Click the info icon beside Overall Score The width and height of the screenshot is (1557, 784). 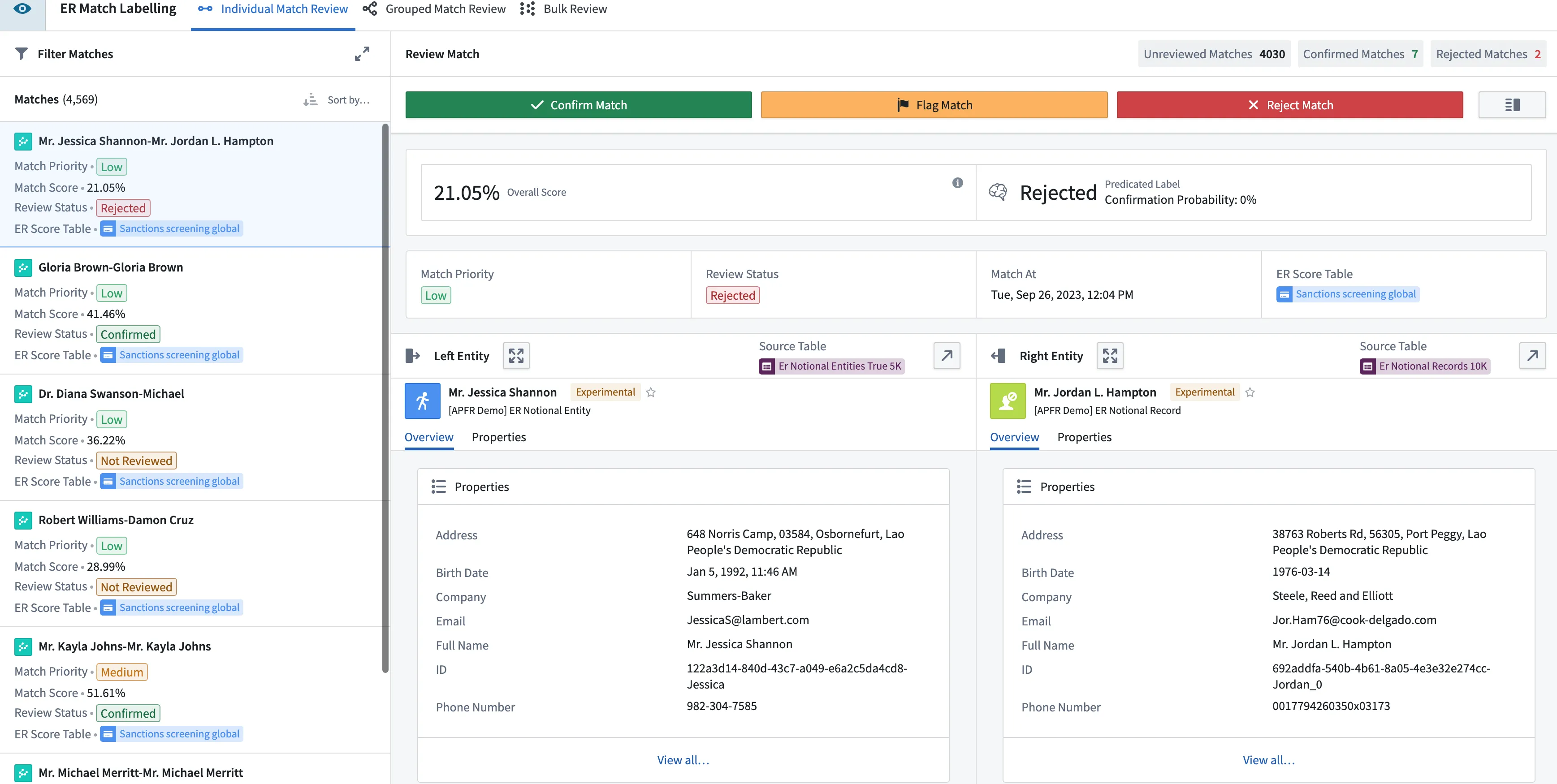pos(957,183)
